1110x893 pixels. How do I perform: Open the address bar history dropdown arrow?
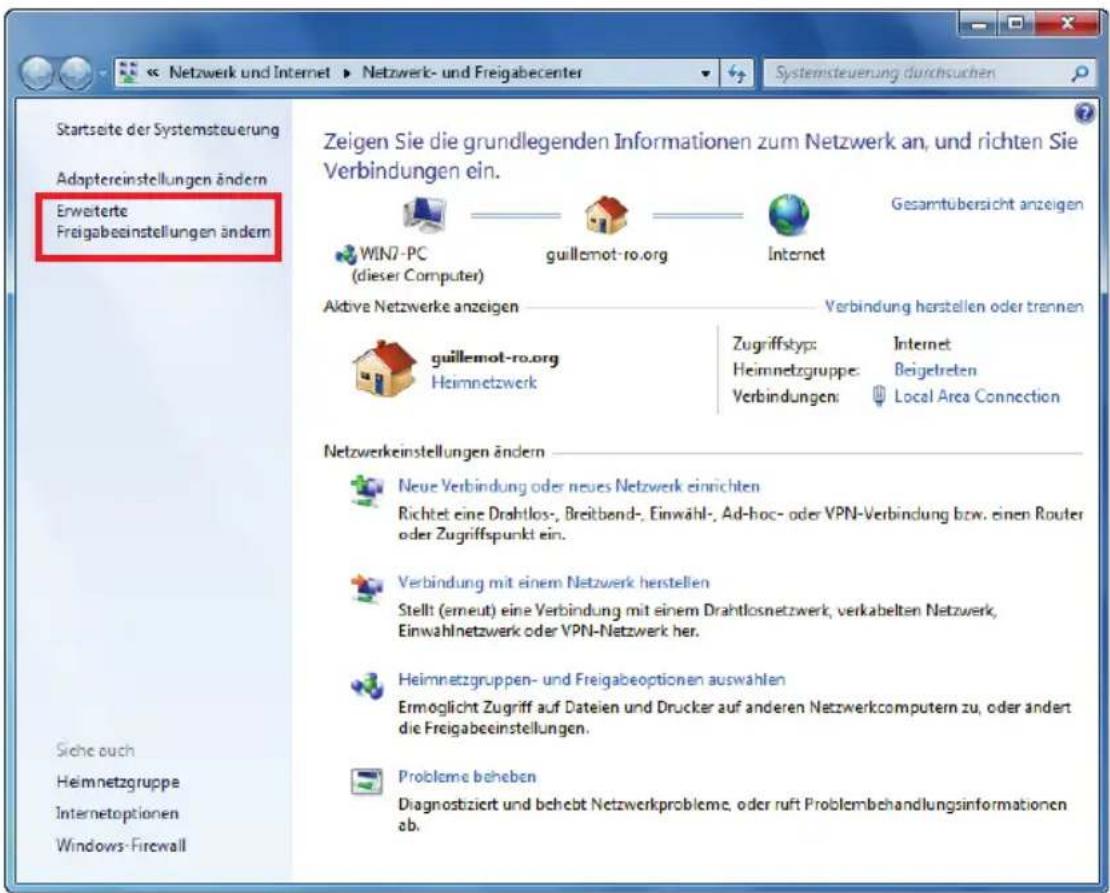(705, 73)
